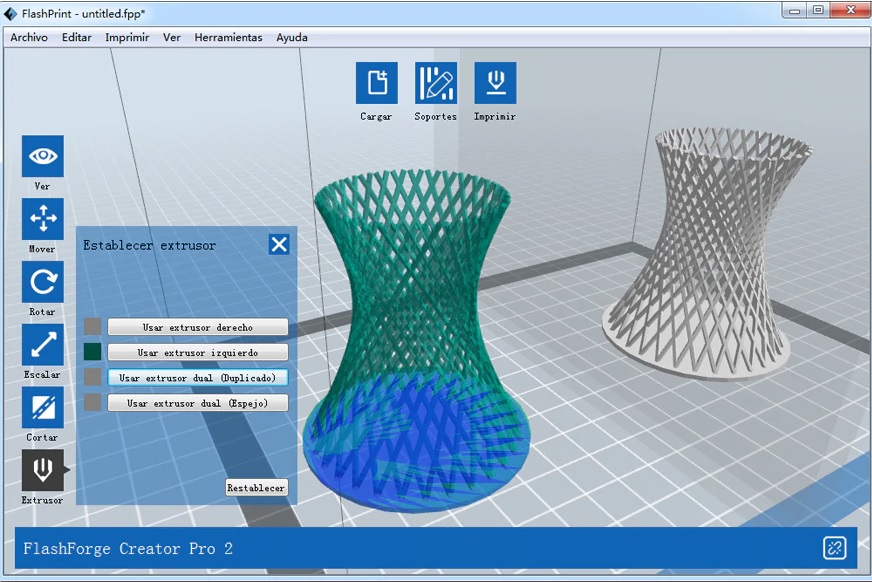Click the Imprimir print icon in the toolbar
Viewport: 872px width, 582px height.
tap(495, 83)
